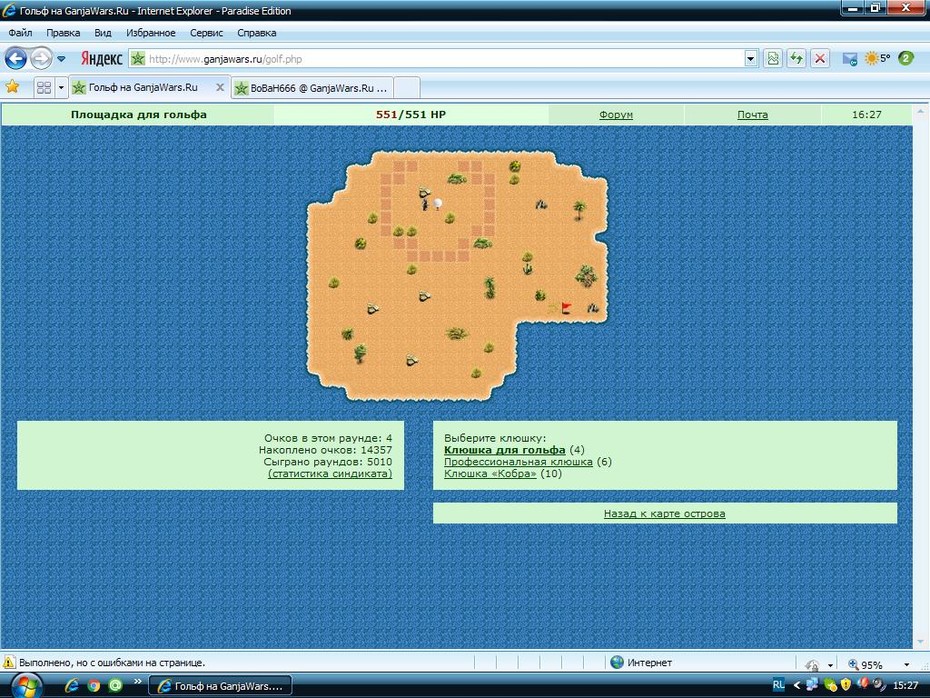Expand quick launch overflow chevron
The height and width of the screenshot is (698, 930).
tap(138, 681)
